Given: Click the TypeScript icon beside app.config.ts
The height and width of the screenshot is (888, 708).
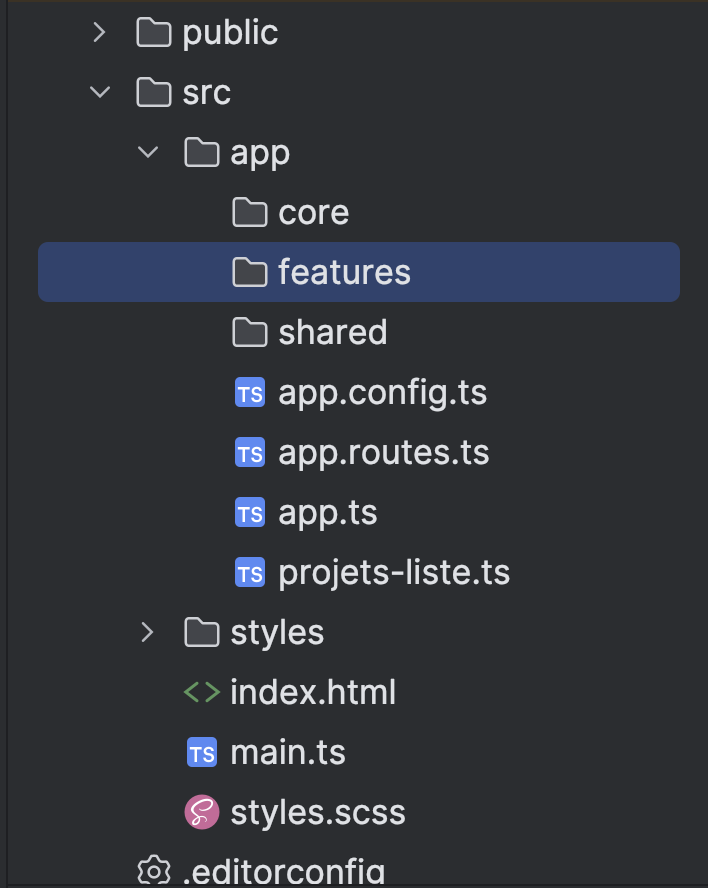Looking at the screenshot, I should pos(249,393).
